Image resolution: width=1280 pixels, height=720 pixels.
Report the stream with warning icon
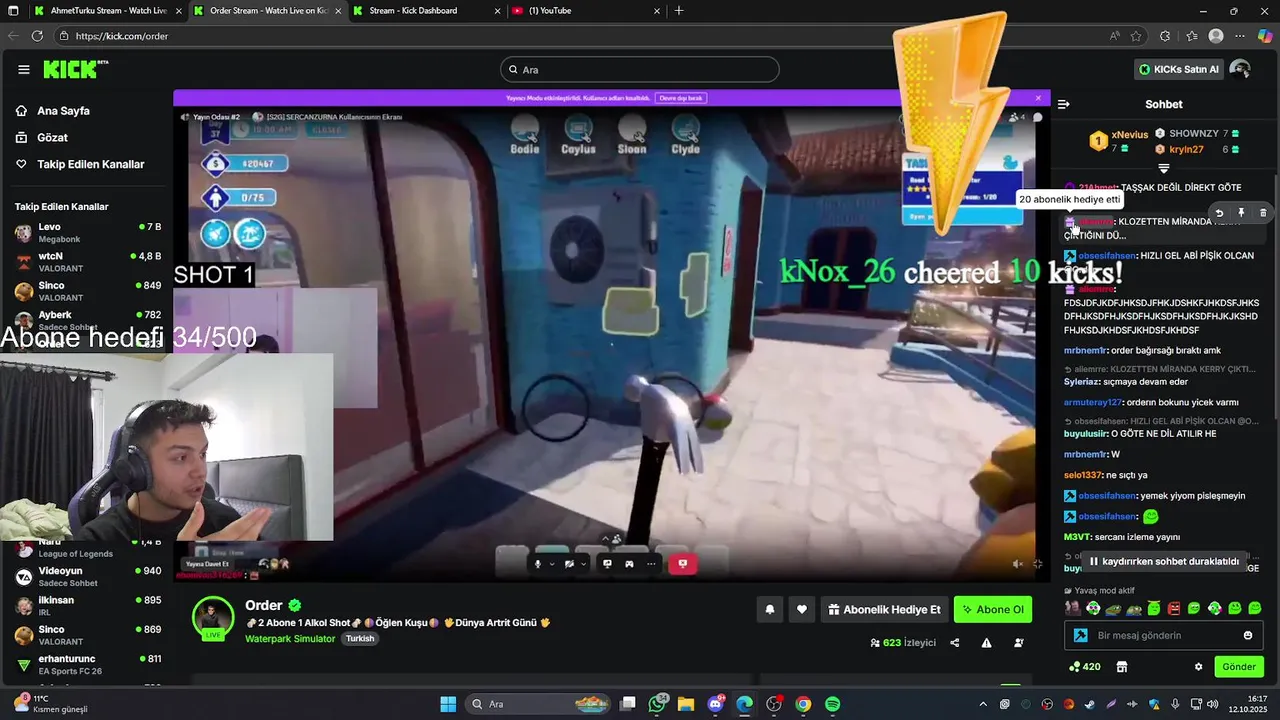pos(987,643)
